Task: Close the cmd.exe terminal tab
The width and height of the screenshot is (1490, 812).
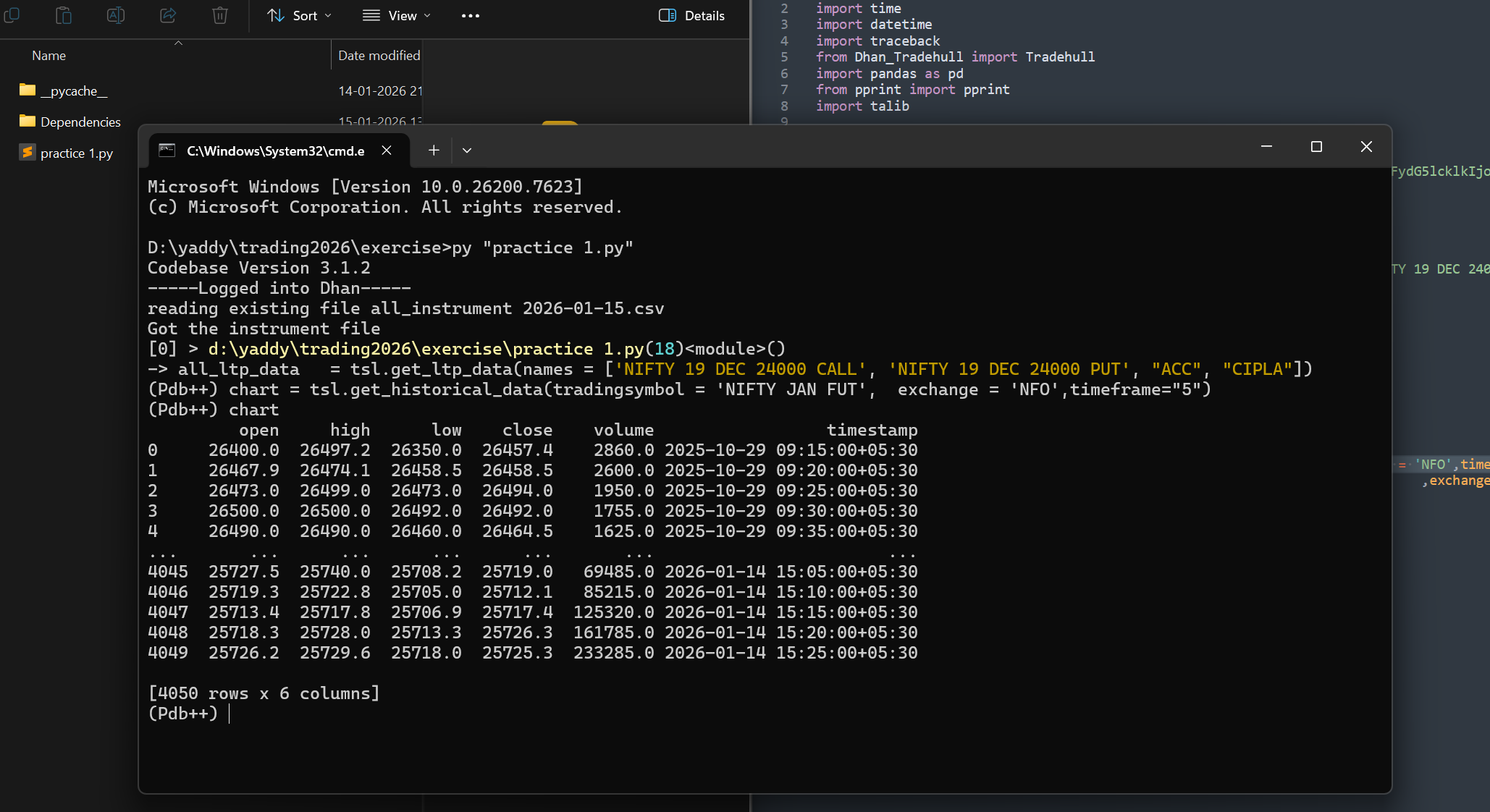Action: (x=387, y=150)
